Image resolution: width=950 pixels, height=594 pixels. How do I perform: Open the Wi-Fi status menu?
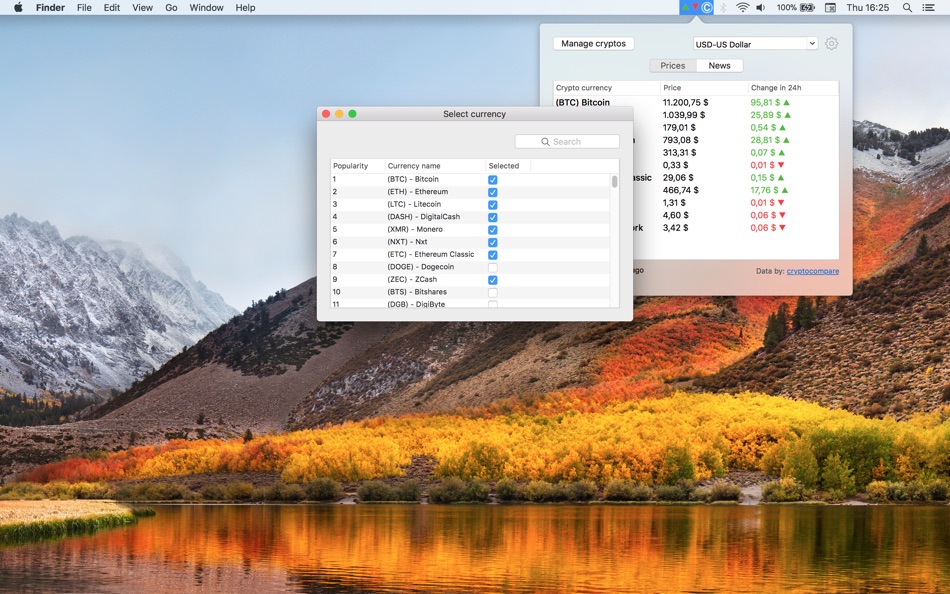tap(742, 7)
